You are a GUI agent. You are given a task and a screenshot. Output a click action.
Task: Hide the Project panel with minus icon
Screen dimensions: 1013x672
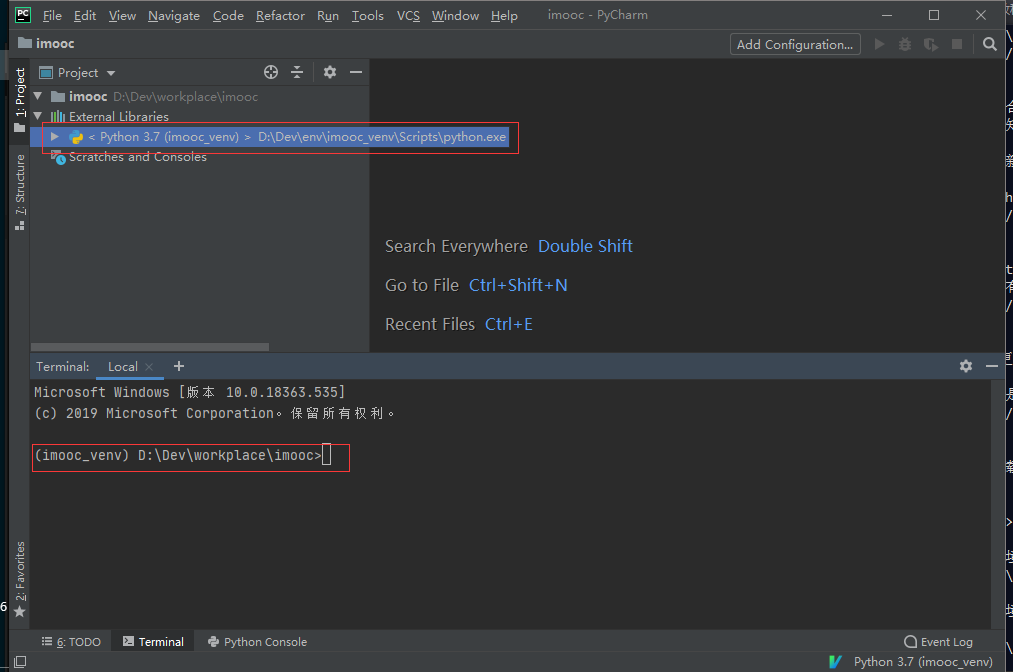355,72
